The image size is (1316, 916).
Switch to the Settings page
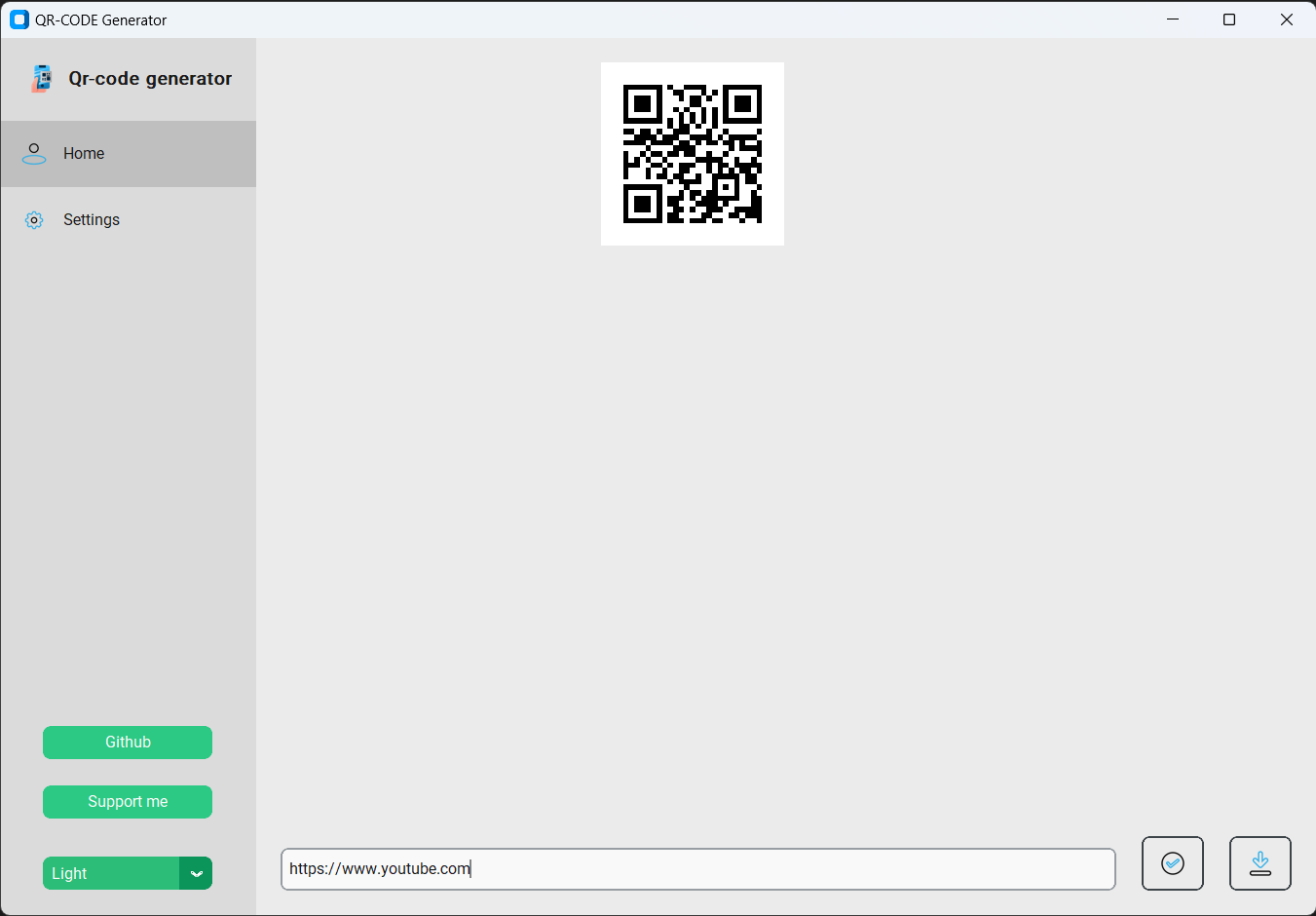[91, 219]
